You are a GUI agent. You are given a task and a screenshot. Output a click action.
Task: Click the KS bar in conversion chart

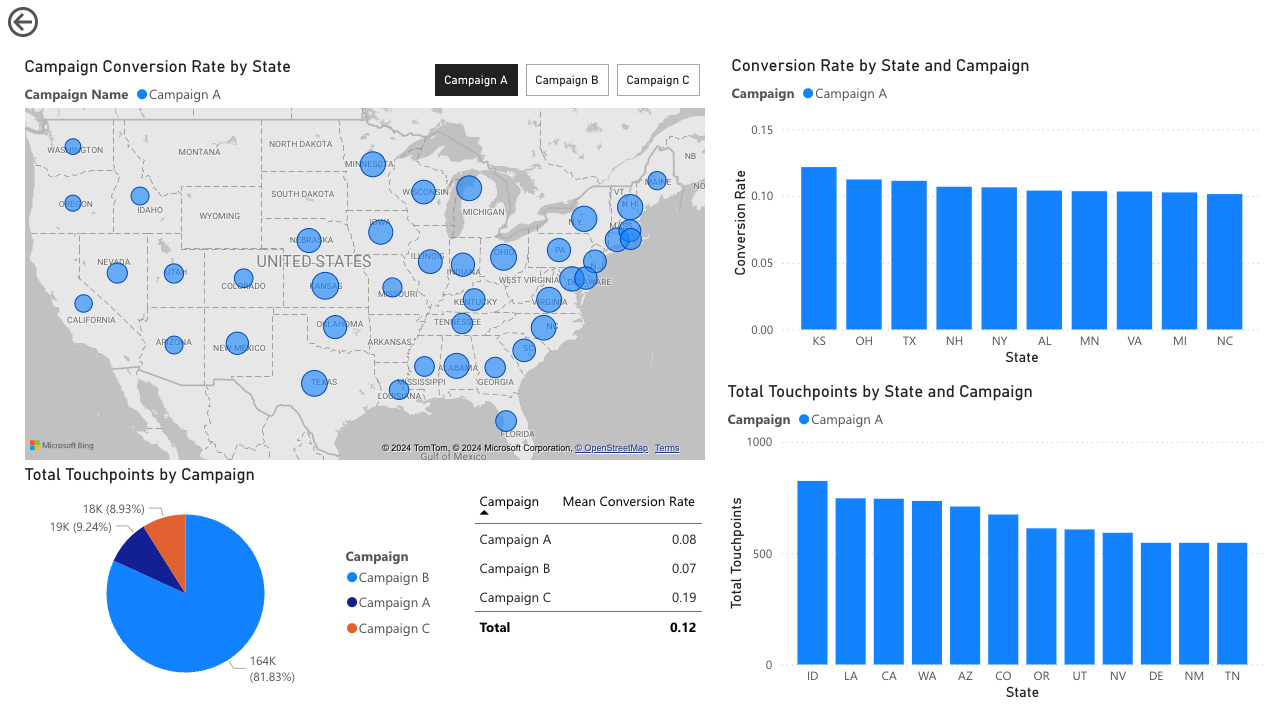click(819, 248)
